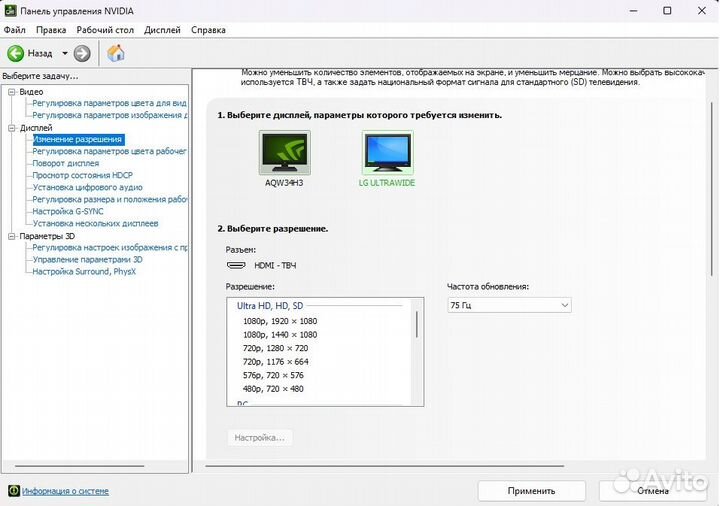Click the NVIDIA logo in title bar

coord(11,10)
